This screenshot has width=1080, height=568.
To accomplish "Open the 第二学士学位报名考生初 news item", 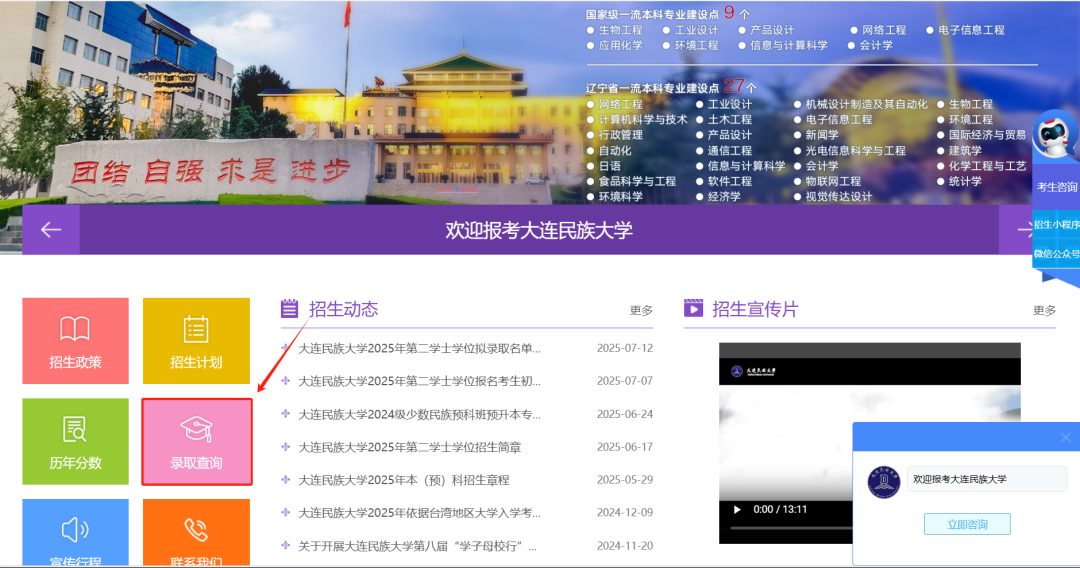I will click(x=419, y=381).
